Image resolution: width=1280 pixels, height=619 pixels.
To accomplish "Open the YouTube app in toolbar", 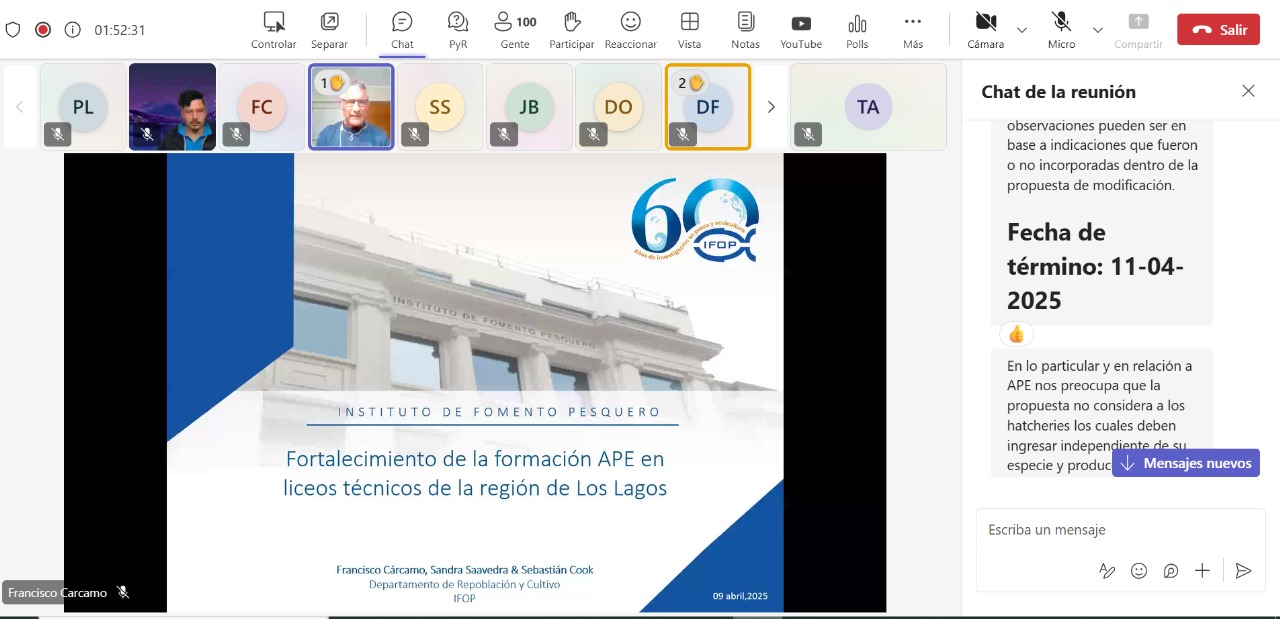I will click(801, 30).
